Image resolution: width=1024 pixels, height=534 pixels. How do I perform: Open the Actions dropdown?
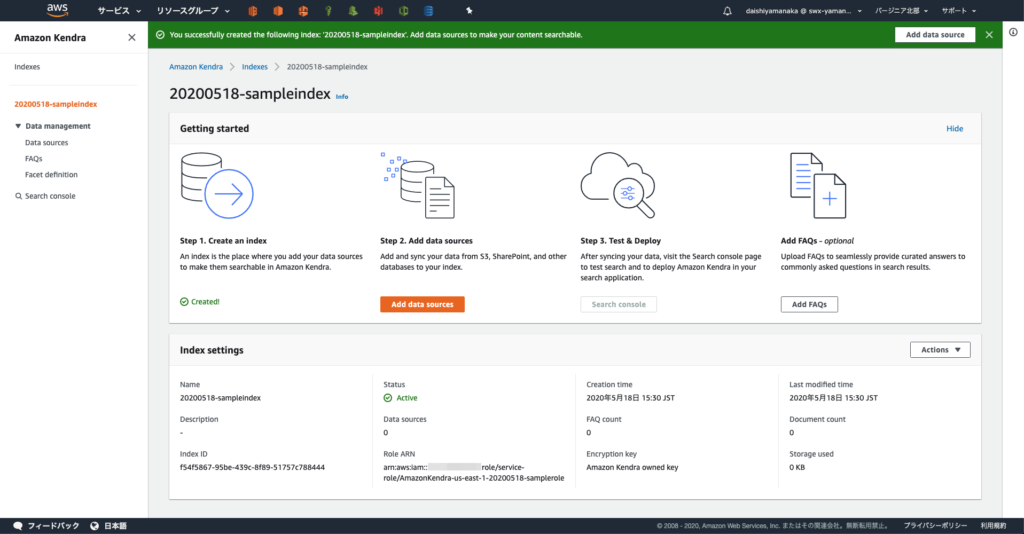pos(939,350)
